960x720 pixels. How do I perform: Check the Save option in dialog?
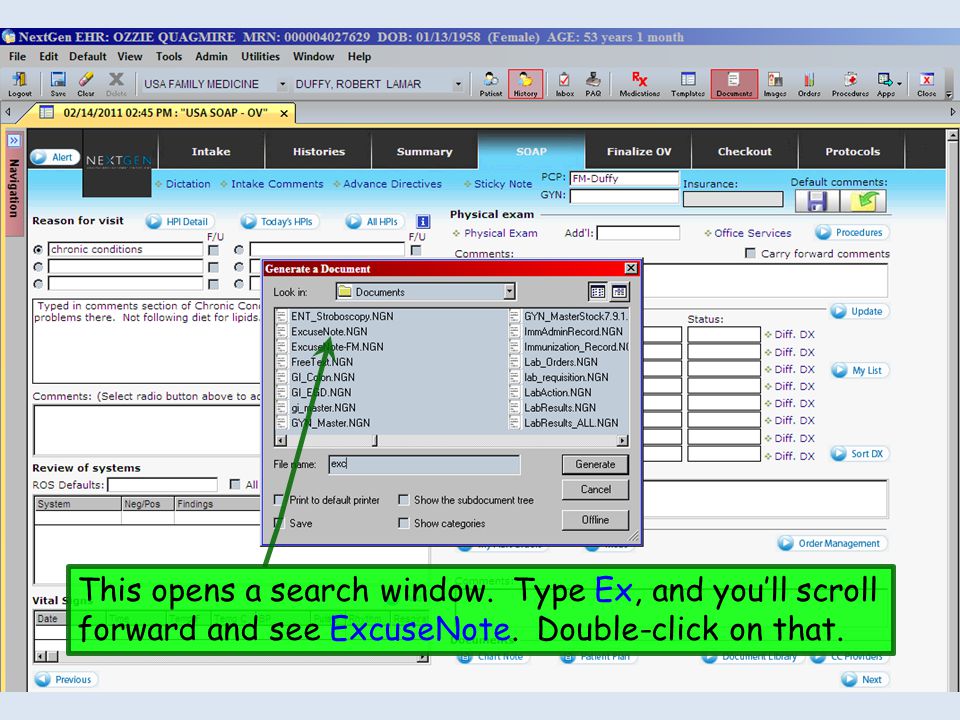pos(279,523)
